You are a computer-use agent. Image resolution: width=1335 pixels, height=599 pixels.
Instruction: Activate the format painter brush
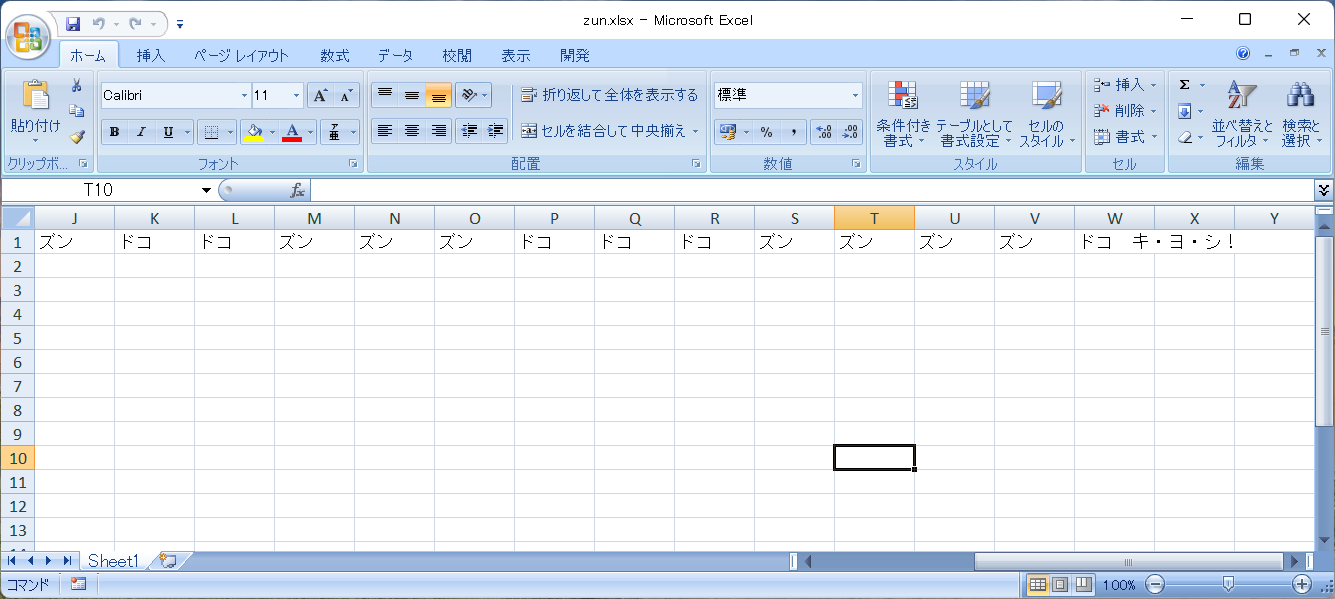pos(77,137)
